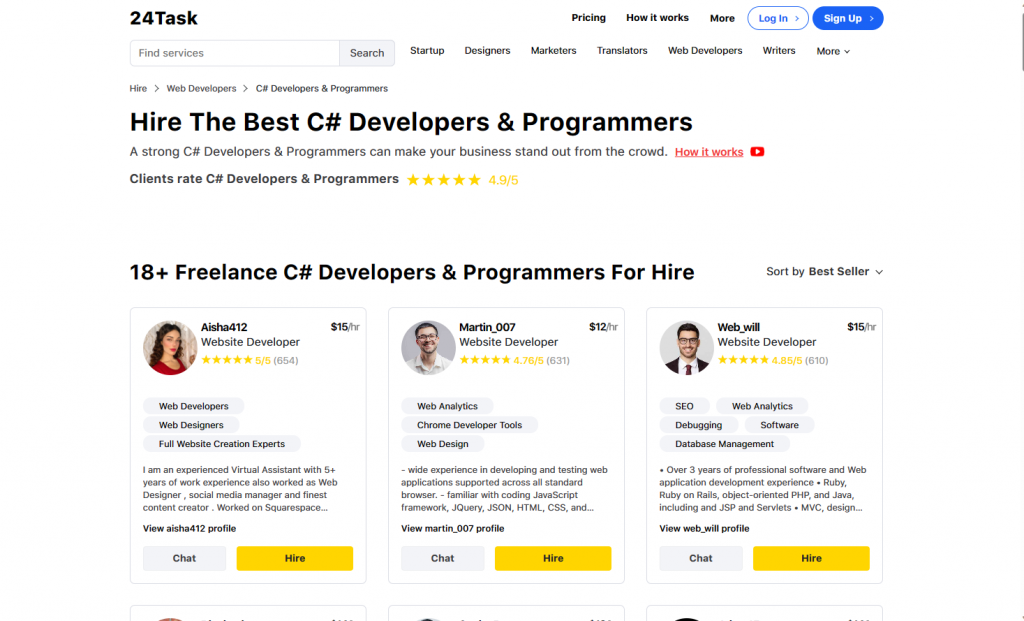Open the Pricing page

[x=588, y=18]
